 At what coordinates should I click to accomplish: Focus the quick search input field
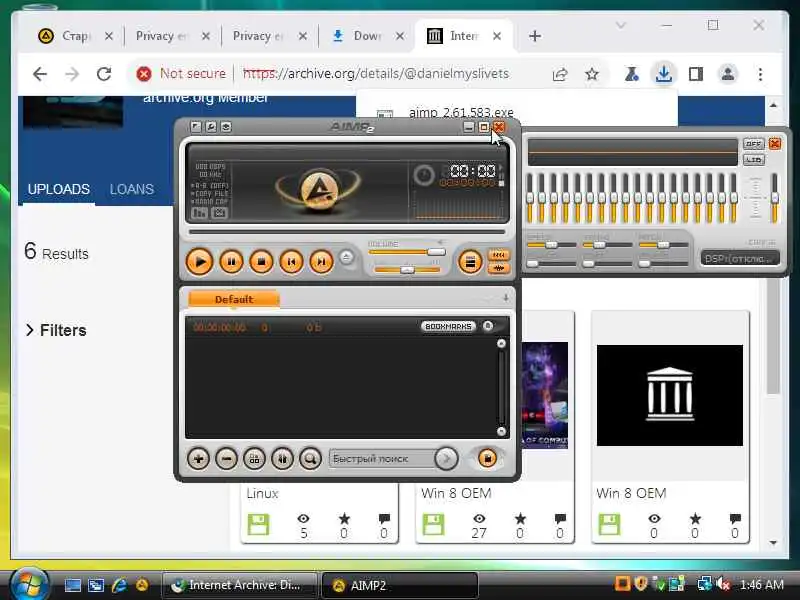coord(382,459)
